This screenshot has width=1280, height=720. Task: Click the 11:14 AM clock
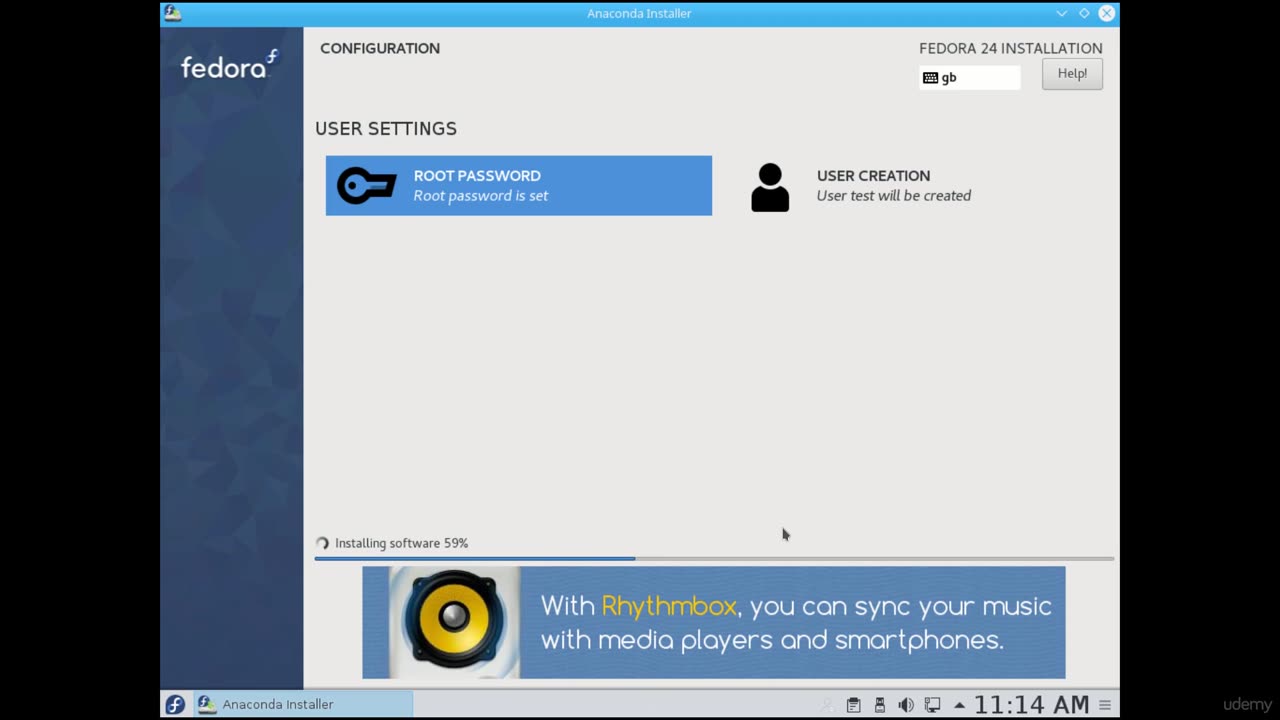pos(1032,705)
